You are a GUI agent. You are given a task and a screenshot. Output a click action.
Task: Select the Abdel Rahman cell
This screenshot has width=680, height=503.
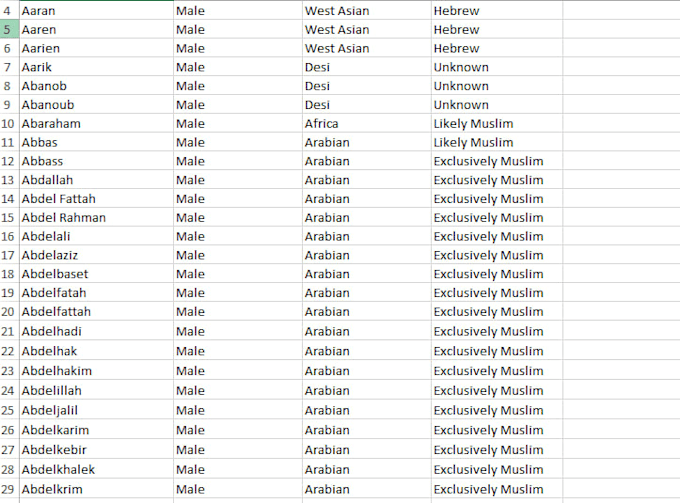(x=96, y=218)
